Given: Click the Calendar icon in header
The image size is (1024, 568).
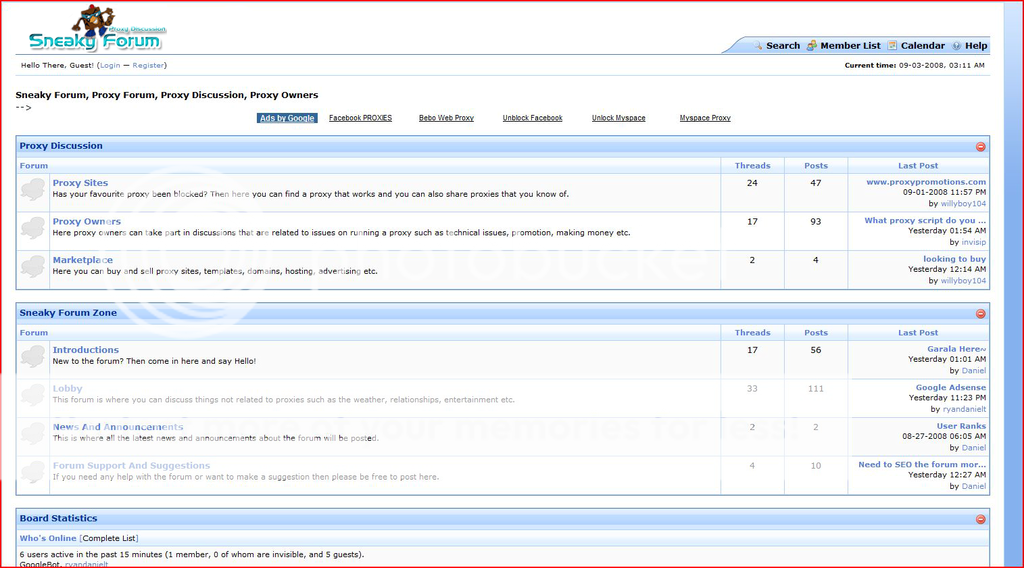Looking at the screenshot, I should pos(892,46).
